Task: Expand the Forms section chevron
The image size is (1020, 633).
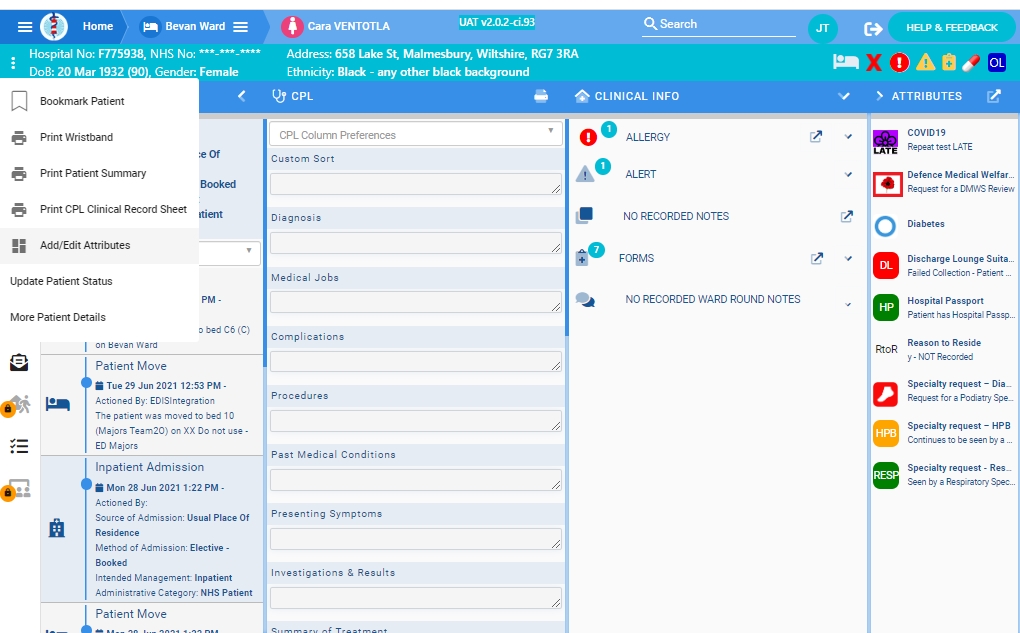Action: [848, 258]
